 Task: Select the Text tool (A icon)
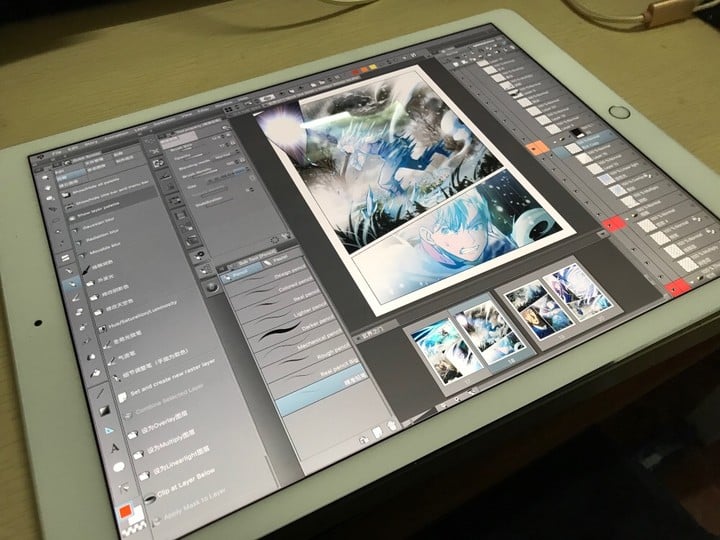pos(114,448)
